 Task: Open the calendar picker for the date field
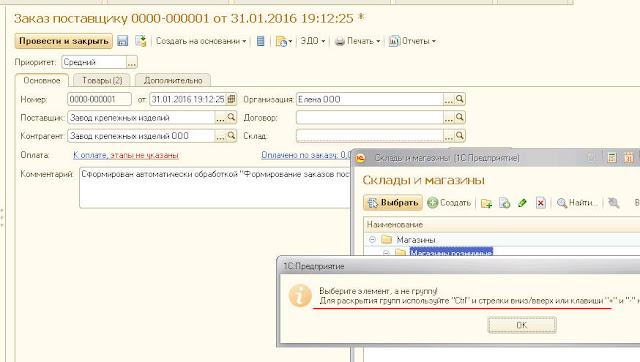(231, 99)
